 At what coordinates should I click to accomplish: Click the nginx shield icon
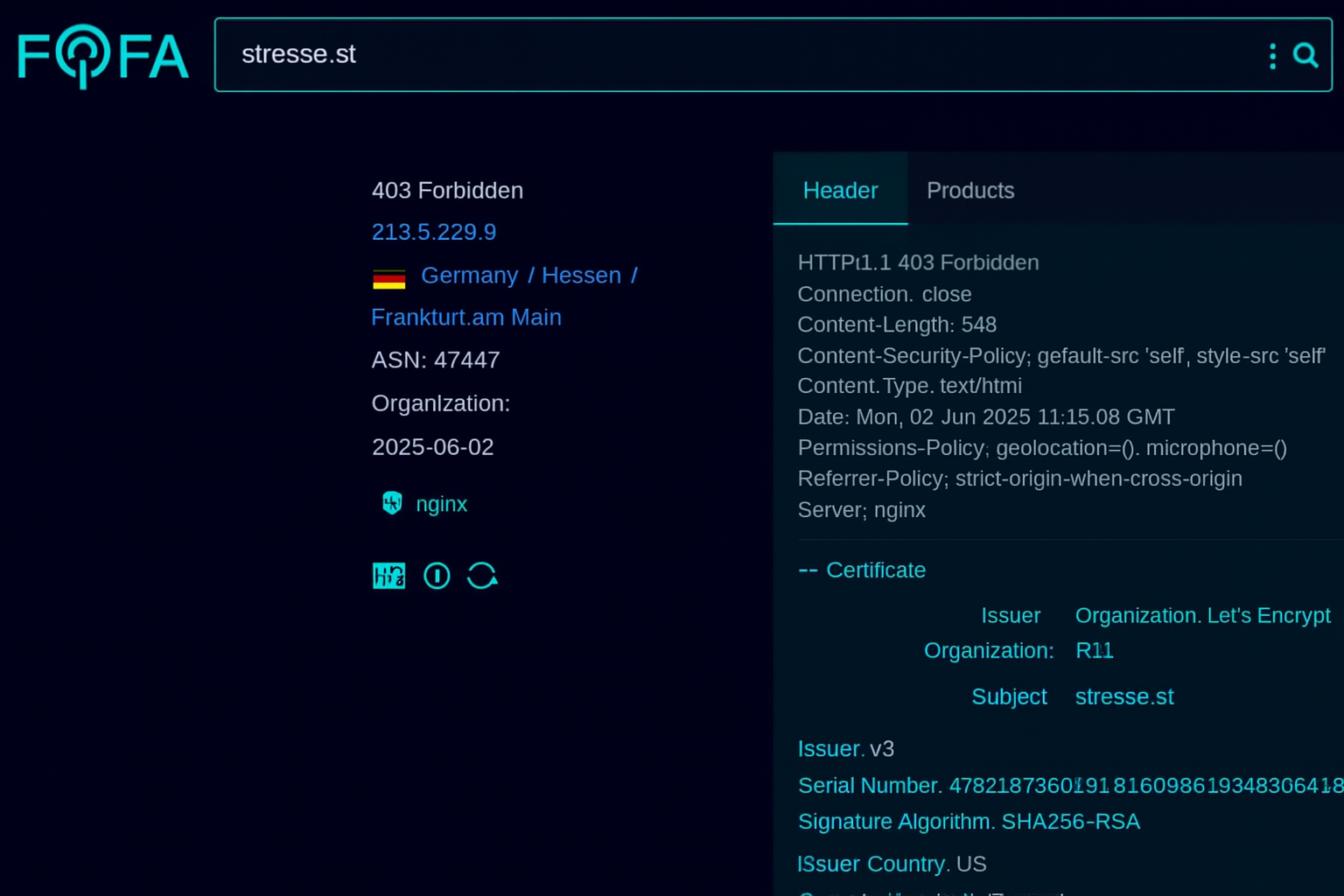[x=391, y=503]
